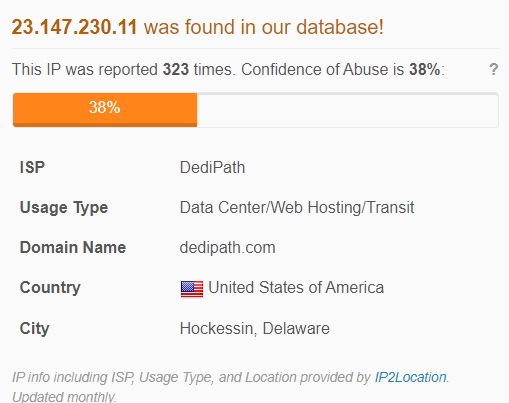Click the question mark help icon

(x=494, y=69)
